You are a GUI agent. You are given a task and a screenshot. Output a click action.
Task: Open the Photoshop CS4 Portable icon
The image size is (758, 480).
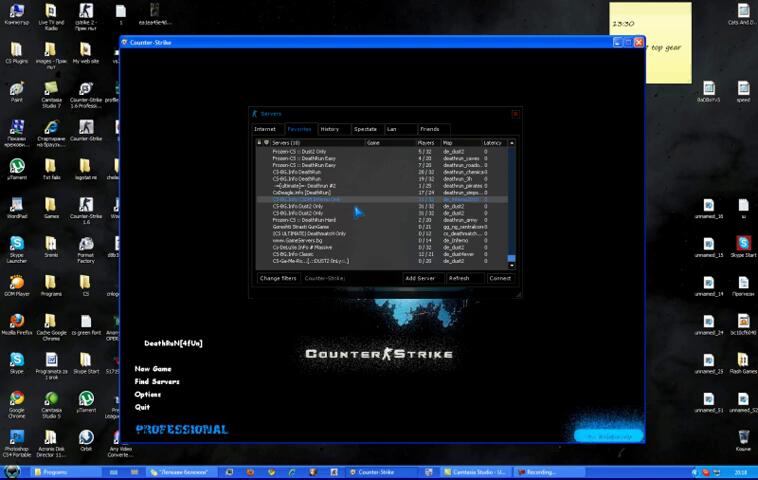(x=17, y=439)
